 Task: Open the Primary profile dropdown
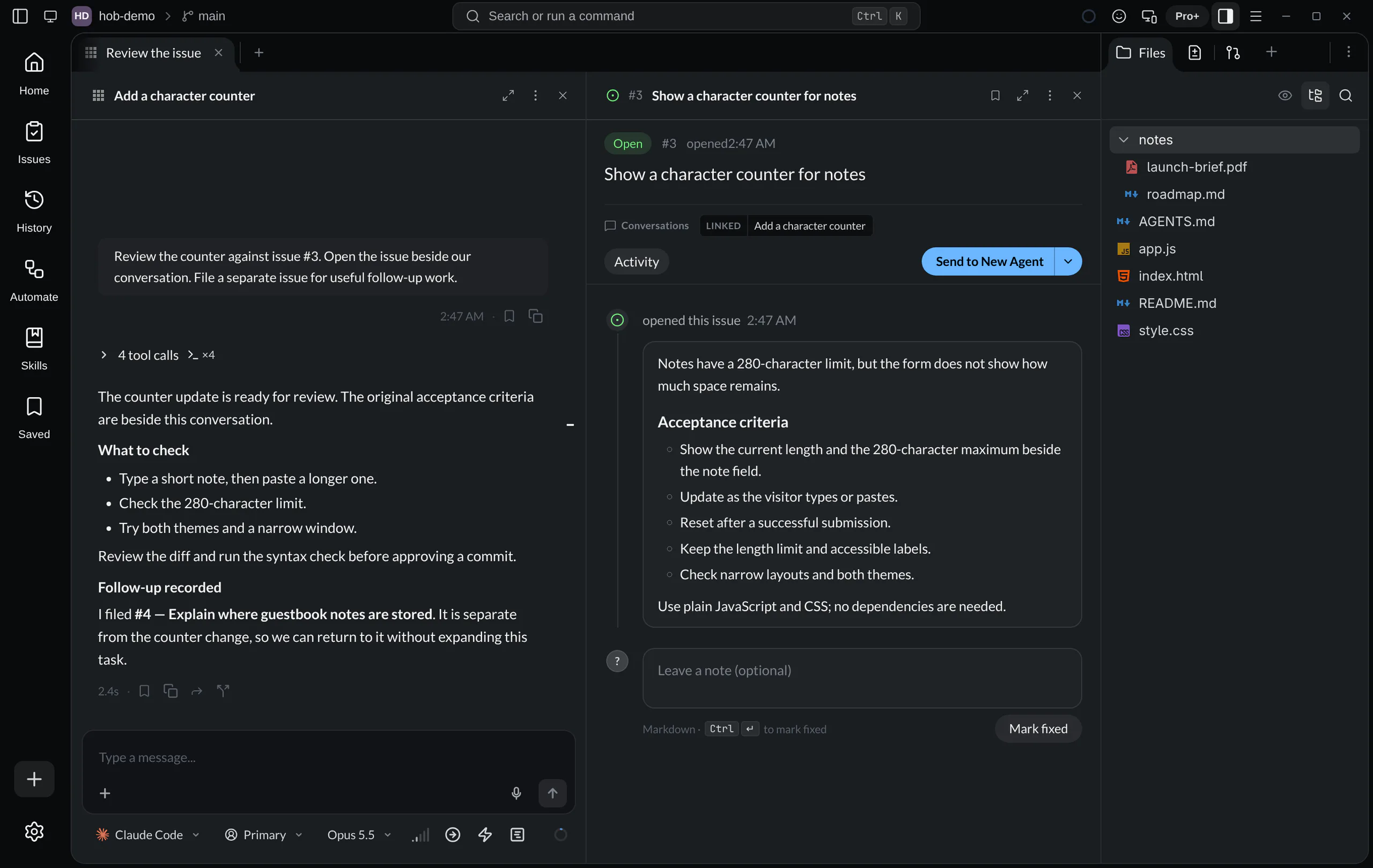[263, 834]
